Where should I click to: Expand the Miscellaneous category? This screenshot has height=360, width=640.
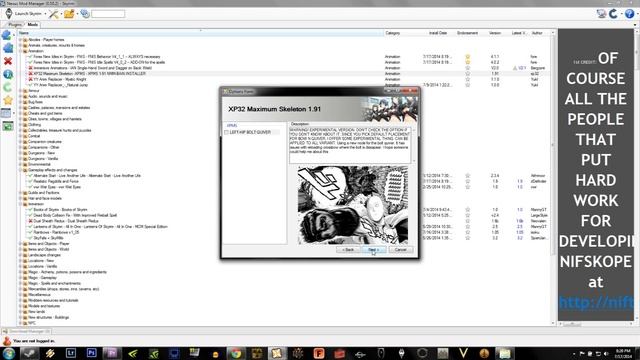coord(20,294)
